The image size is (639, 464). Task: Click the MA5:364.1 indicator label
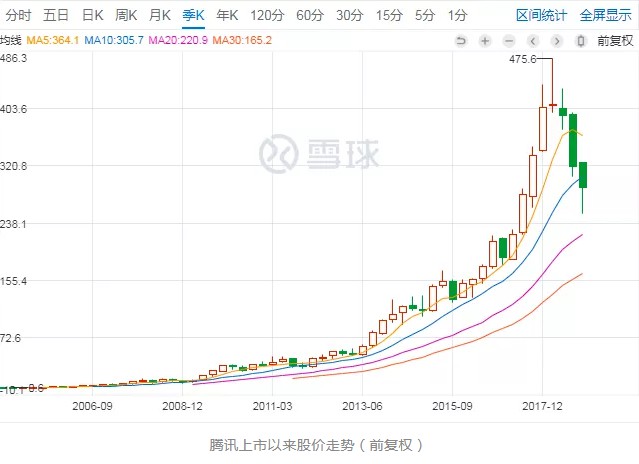click(53, 40)
